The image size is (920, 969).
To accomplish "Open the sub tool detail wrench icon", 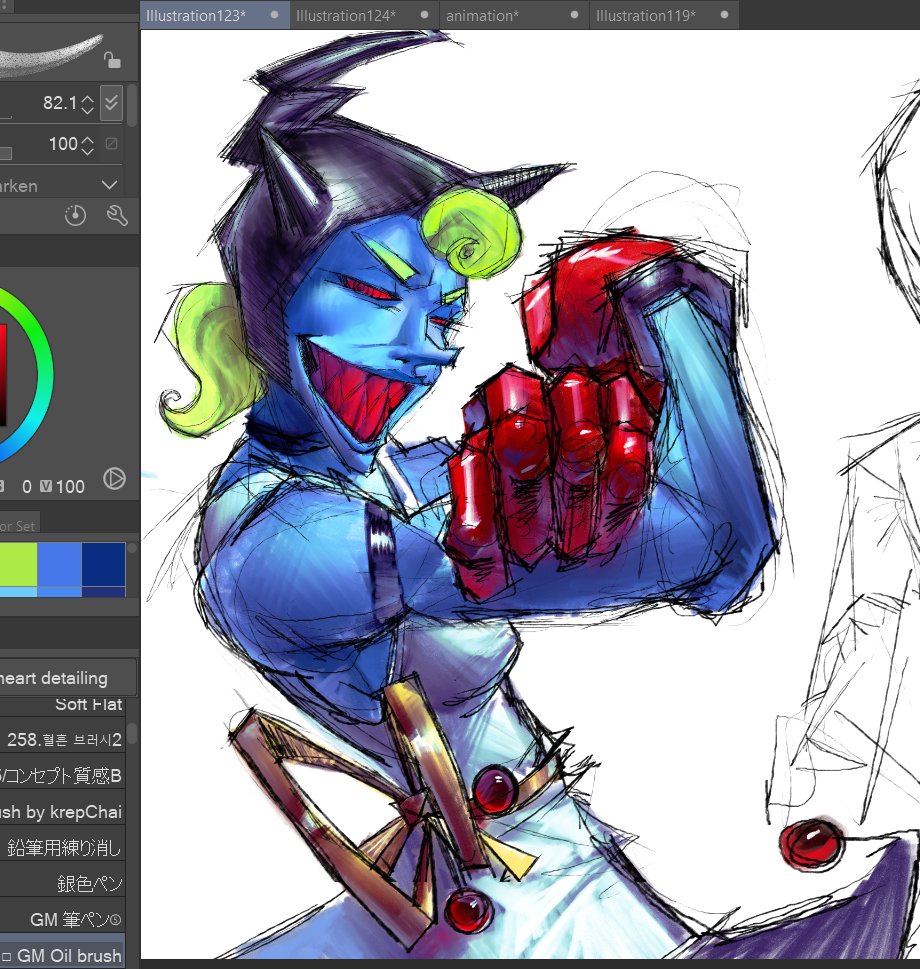I will (x=117, y=215).
